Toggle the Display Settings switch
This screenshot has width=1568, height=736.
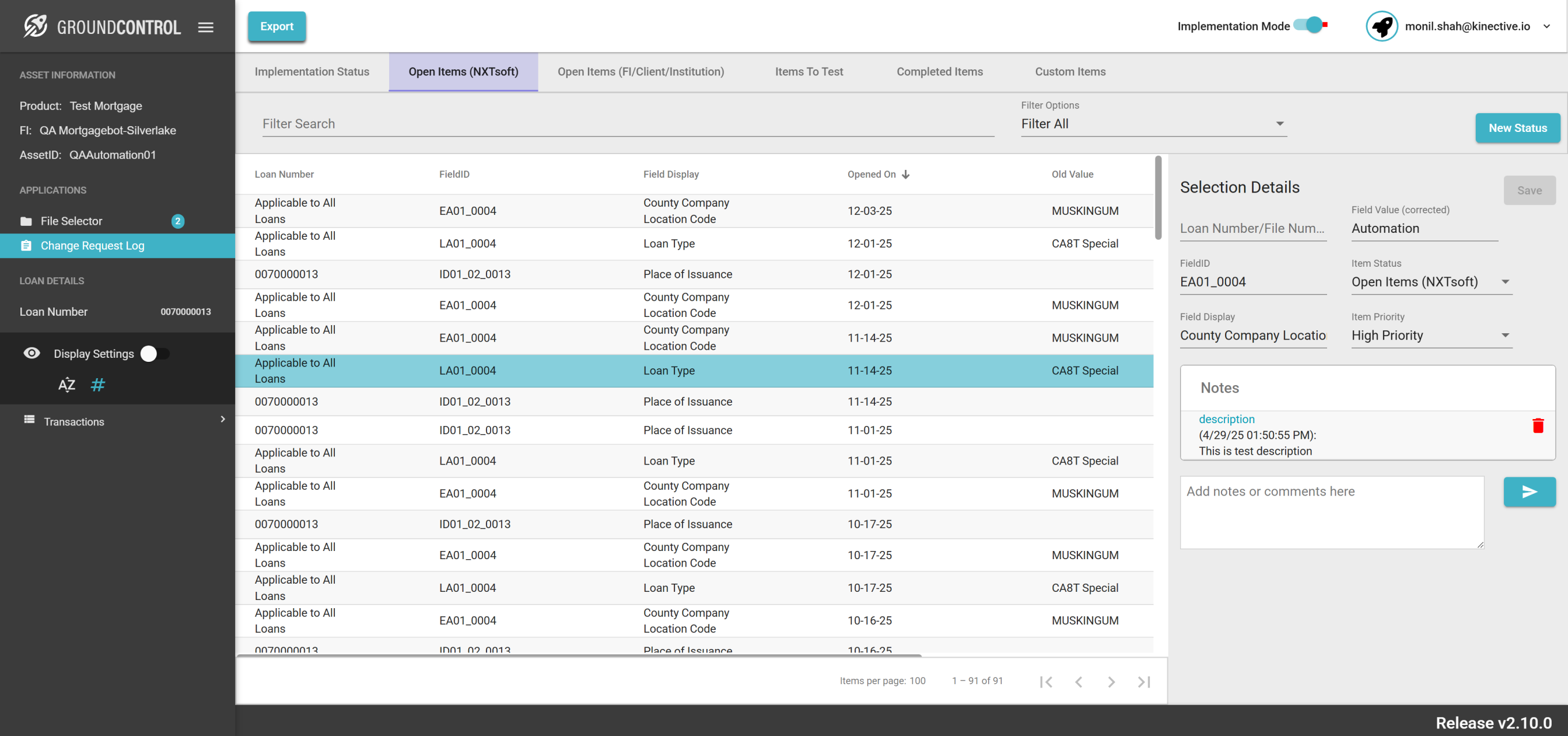point(155,354)
